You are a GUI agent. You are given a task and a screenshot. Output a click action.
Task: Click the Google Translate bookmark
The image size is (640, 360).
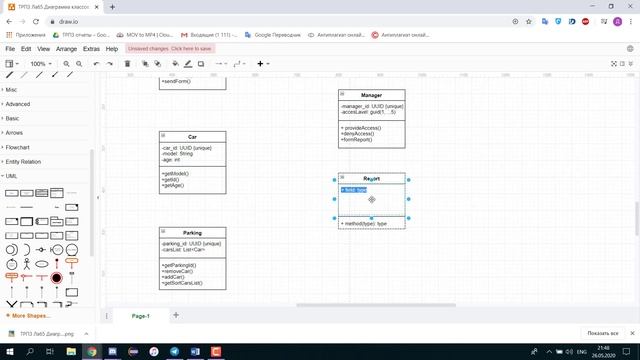pos(273,35)
